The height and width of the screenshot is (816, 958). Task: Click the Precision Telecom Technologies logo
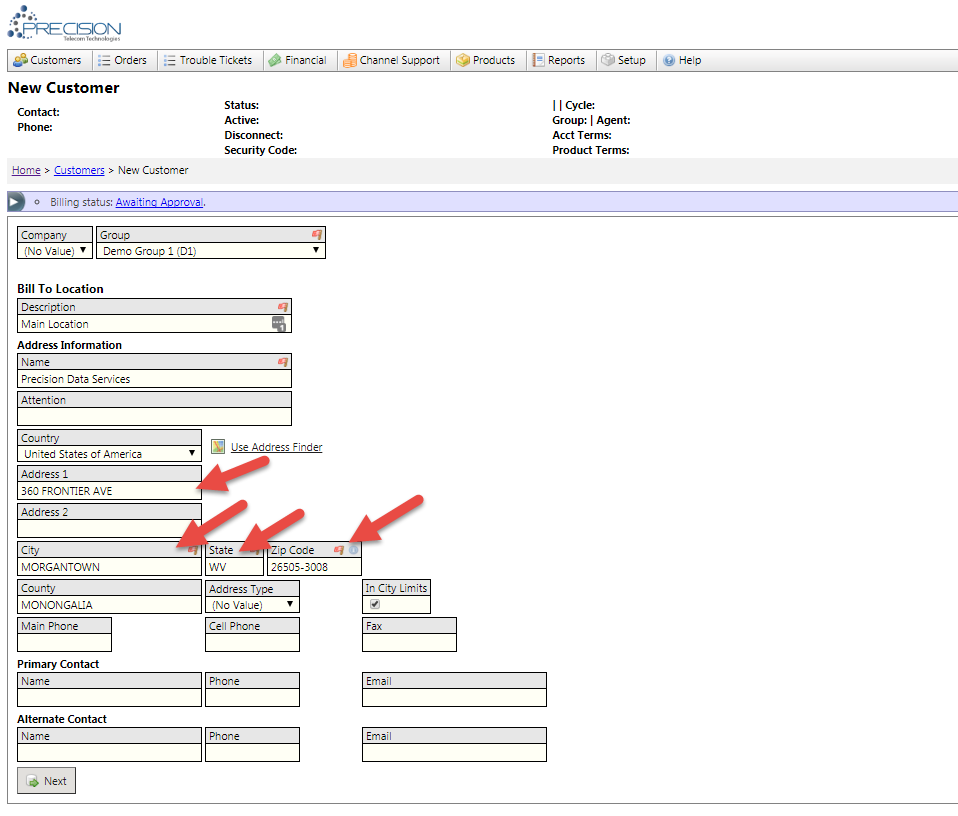coord(64,24)
